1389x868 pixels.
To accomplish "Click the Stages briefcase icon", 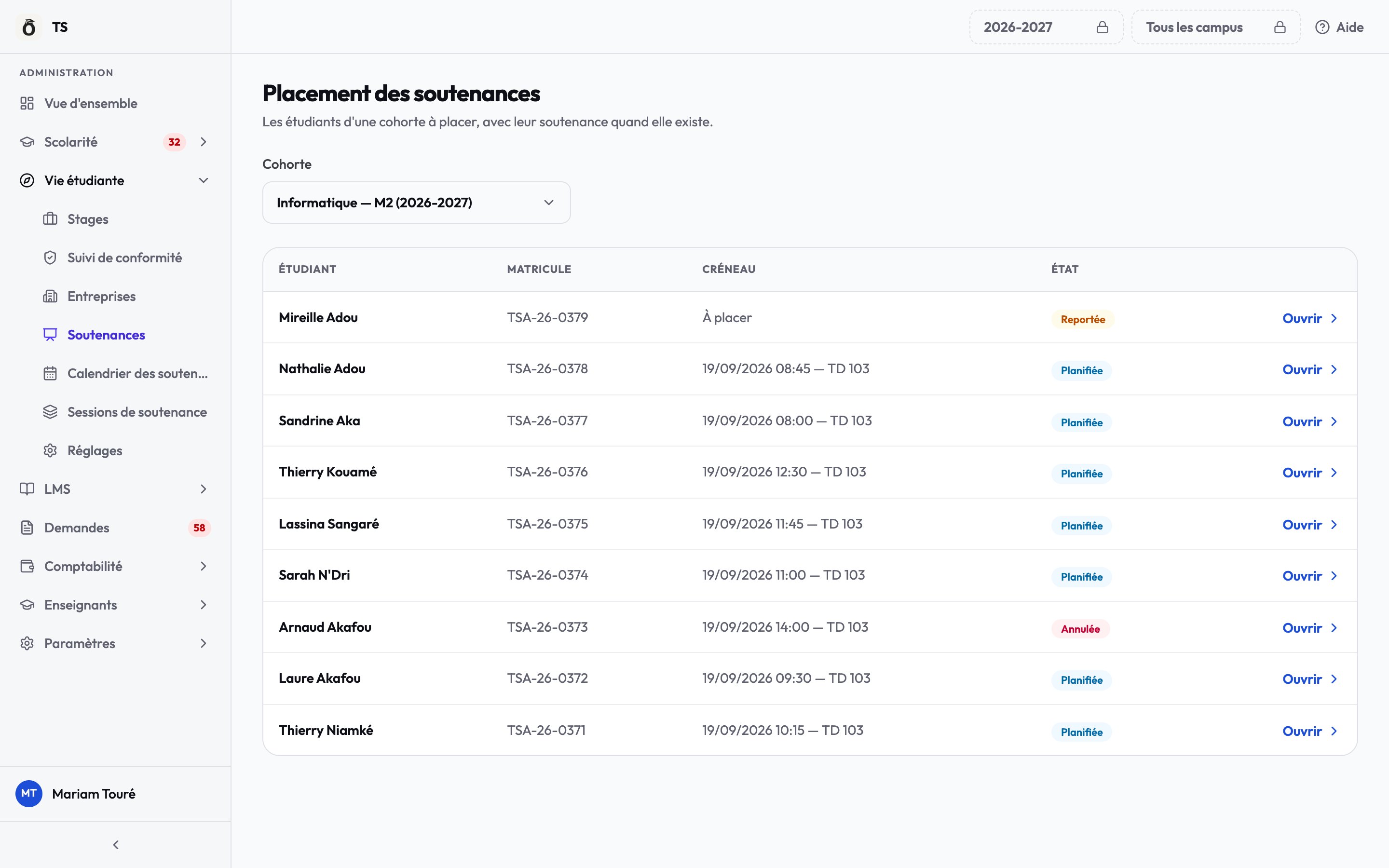I will click(x=50, y=219).
